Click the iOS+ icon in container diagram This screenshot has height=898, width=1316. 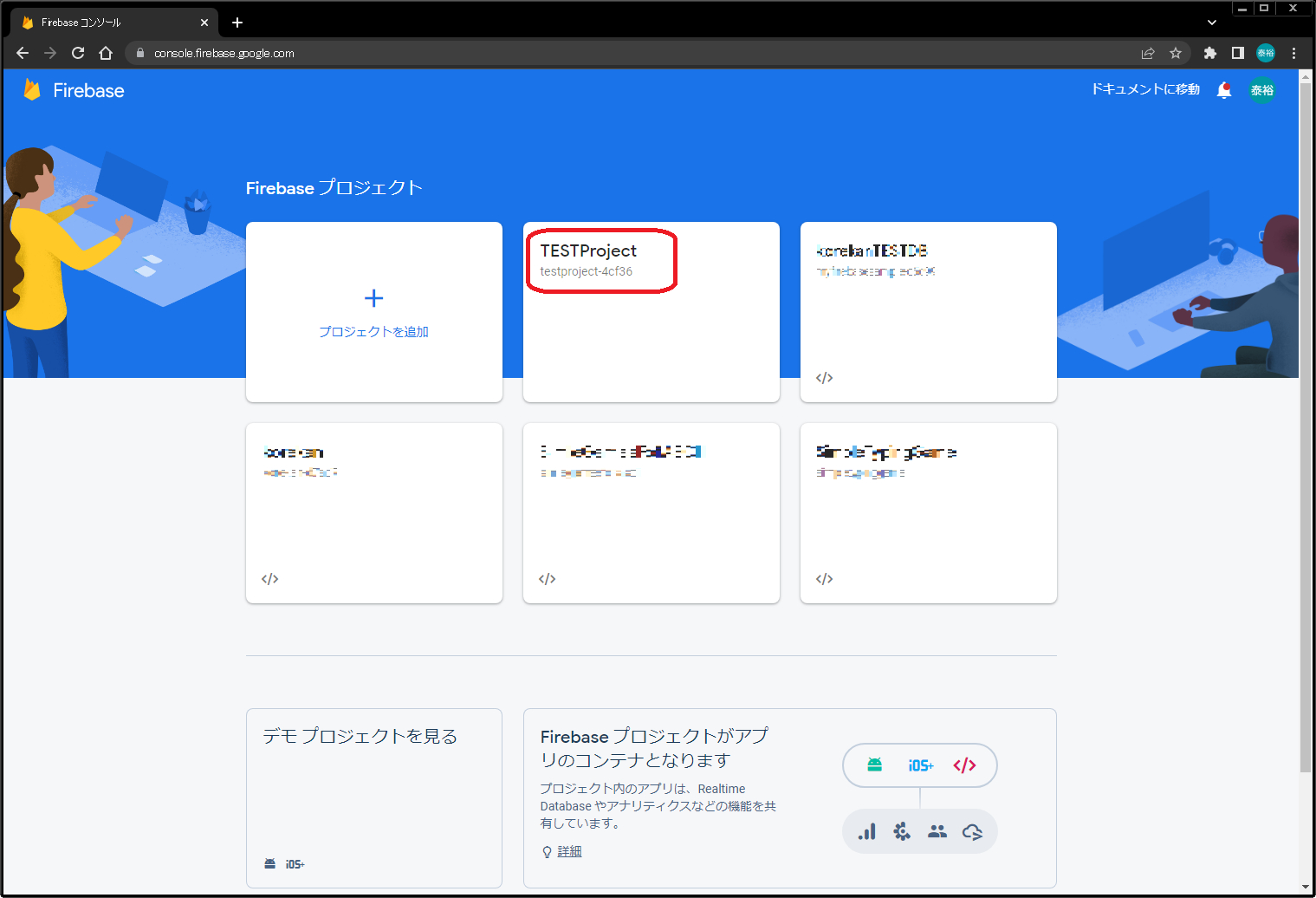pyautogui.click(x=921, y=765)
